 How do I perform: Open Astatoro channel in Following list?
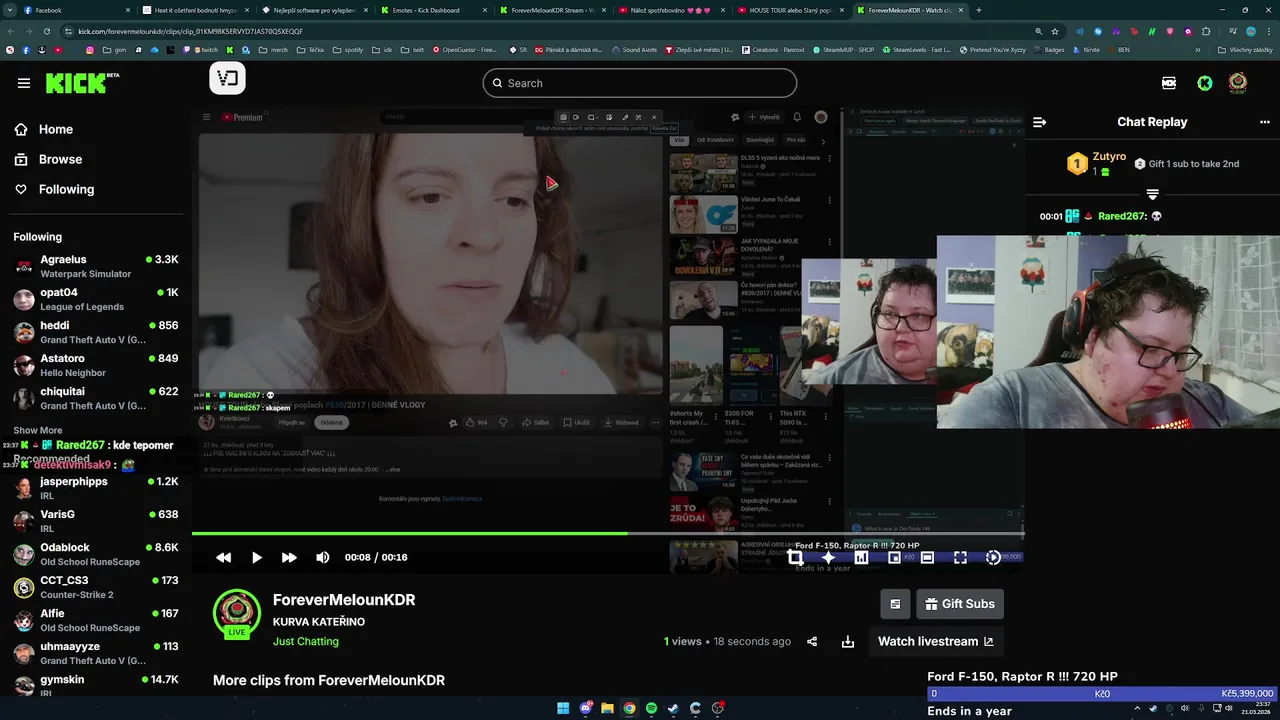[x=96, y=365]
